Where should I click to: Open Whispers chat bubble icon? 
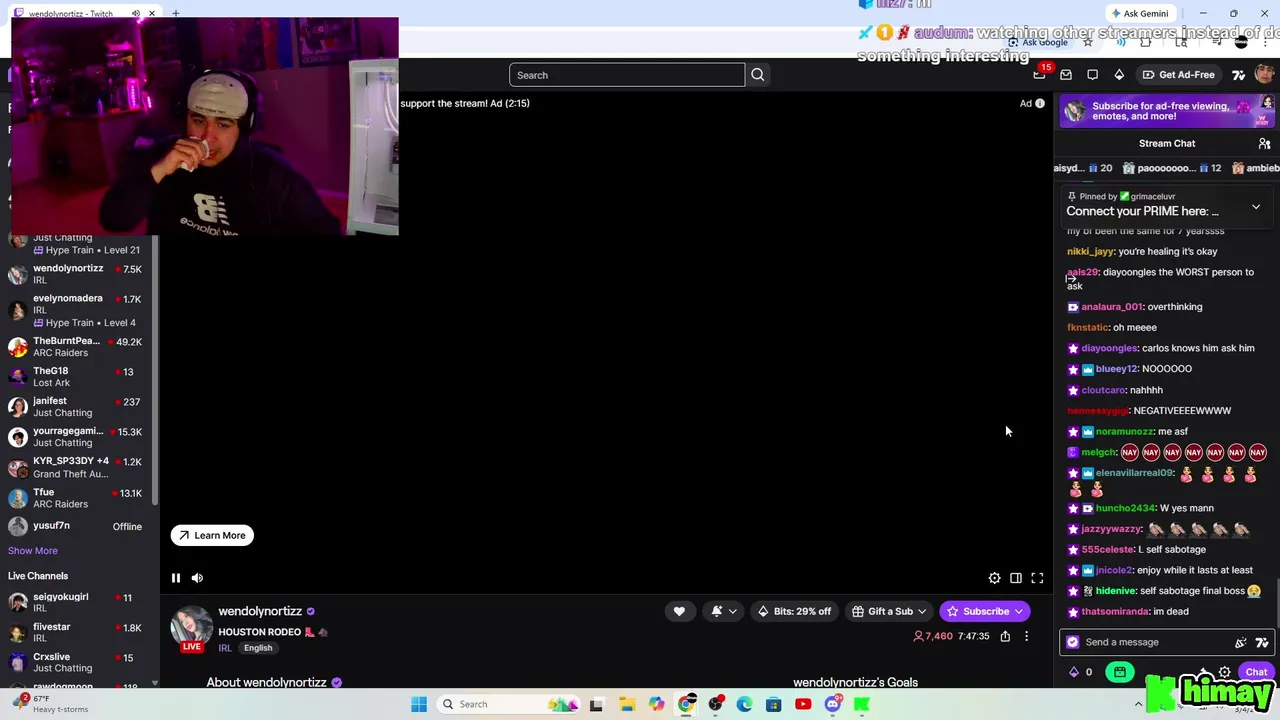pos(1092,75)
